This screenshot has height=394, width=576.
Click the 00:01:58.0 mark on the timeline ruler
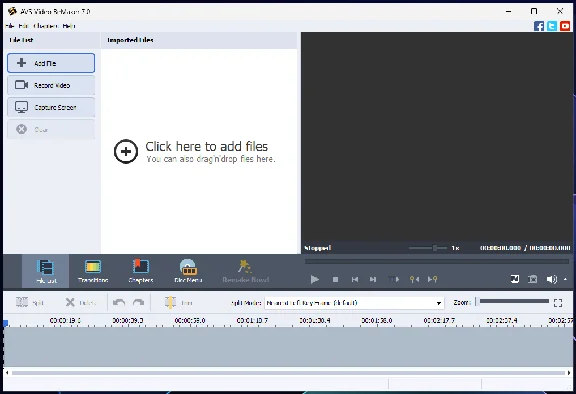coord(377,321)
